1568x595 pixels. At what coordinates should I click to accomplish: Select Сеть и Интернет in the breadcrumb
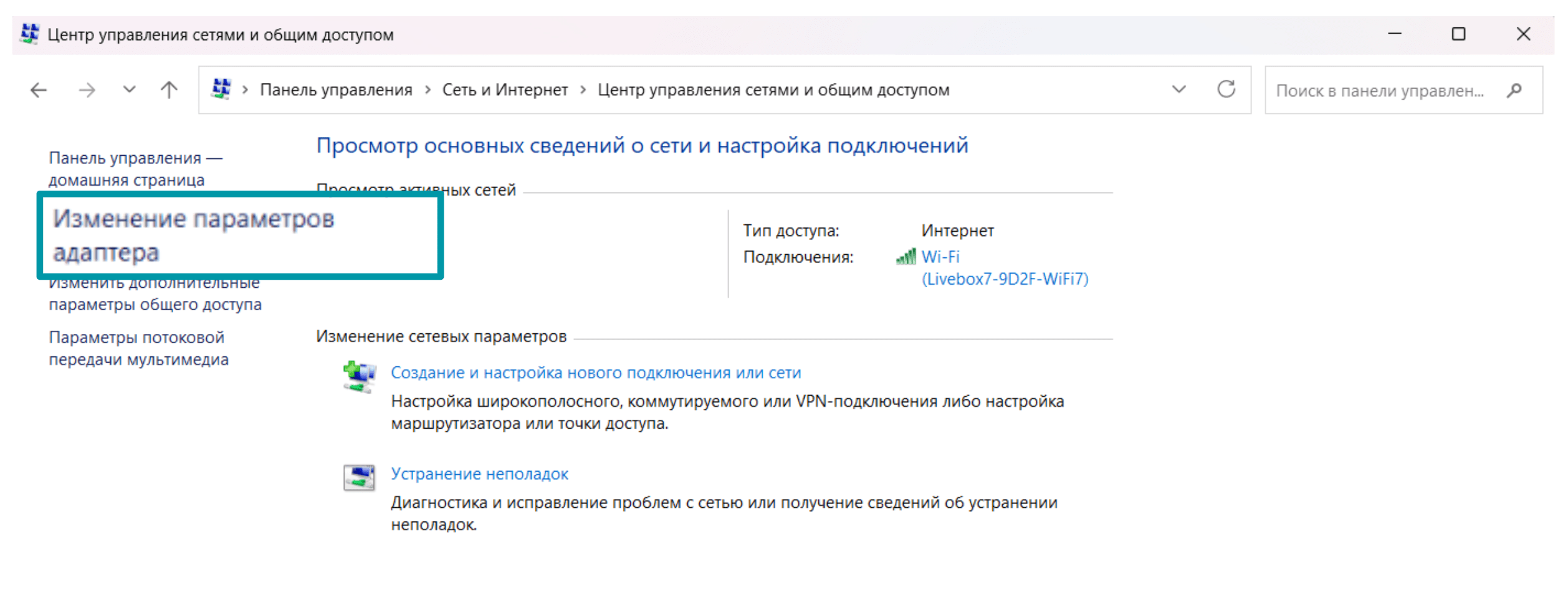[505, 89]
